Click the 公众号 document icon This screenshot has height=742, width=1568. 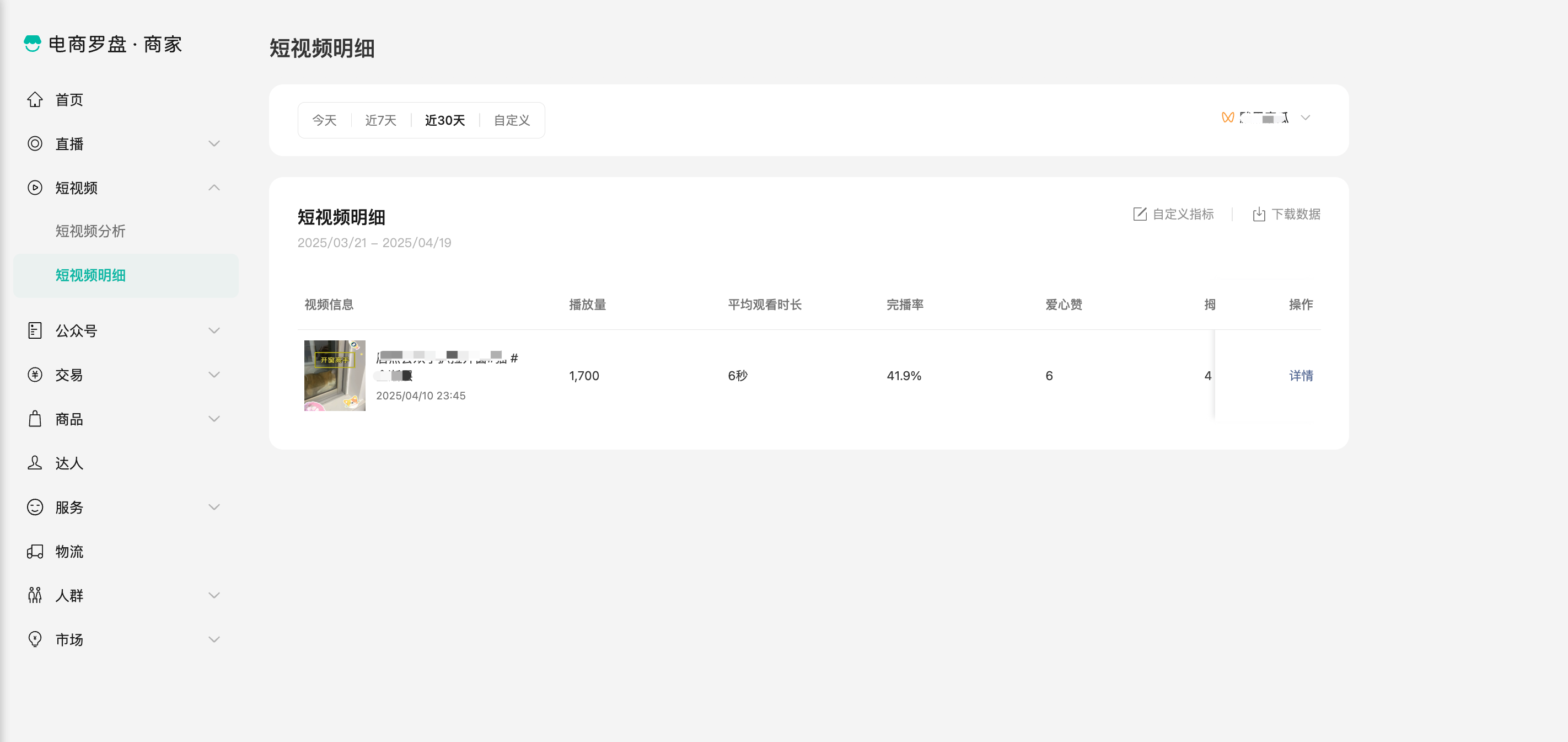(35, 331)
